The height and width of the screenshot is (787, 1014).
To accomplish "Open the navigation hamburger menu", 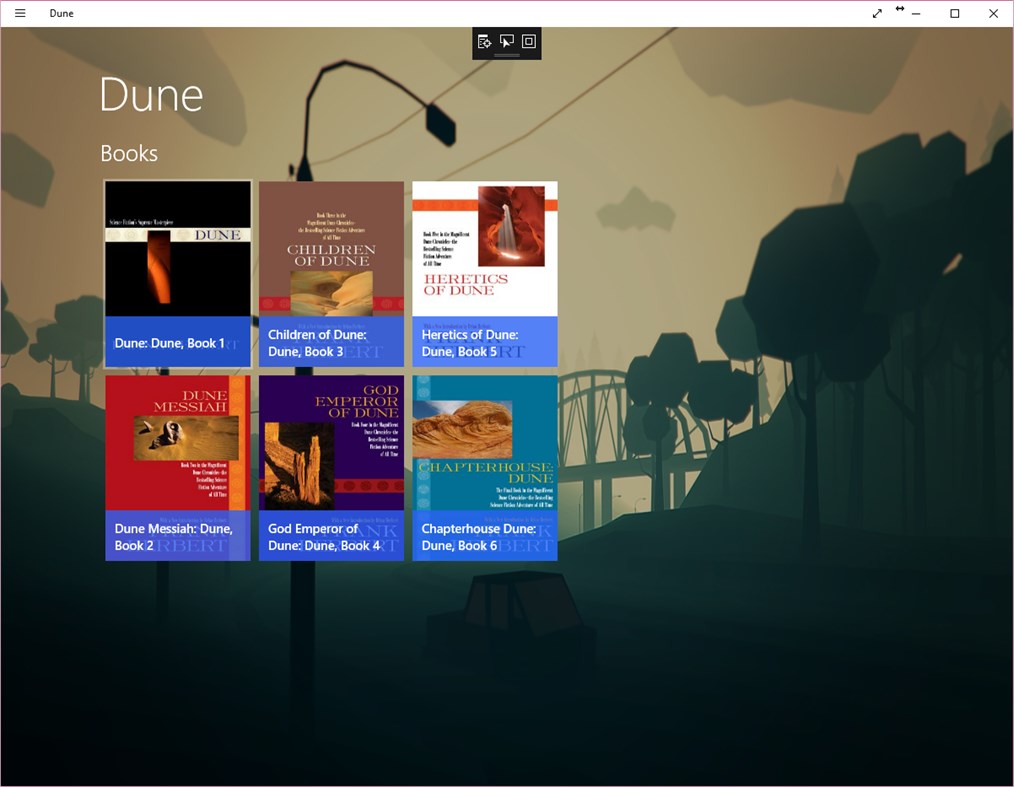I will pos(20,13).
